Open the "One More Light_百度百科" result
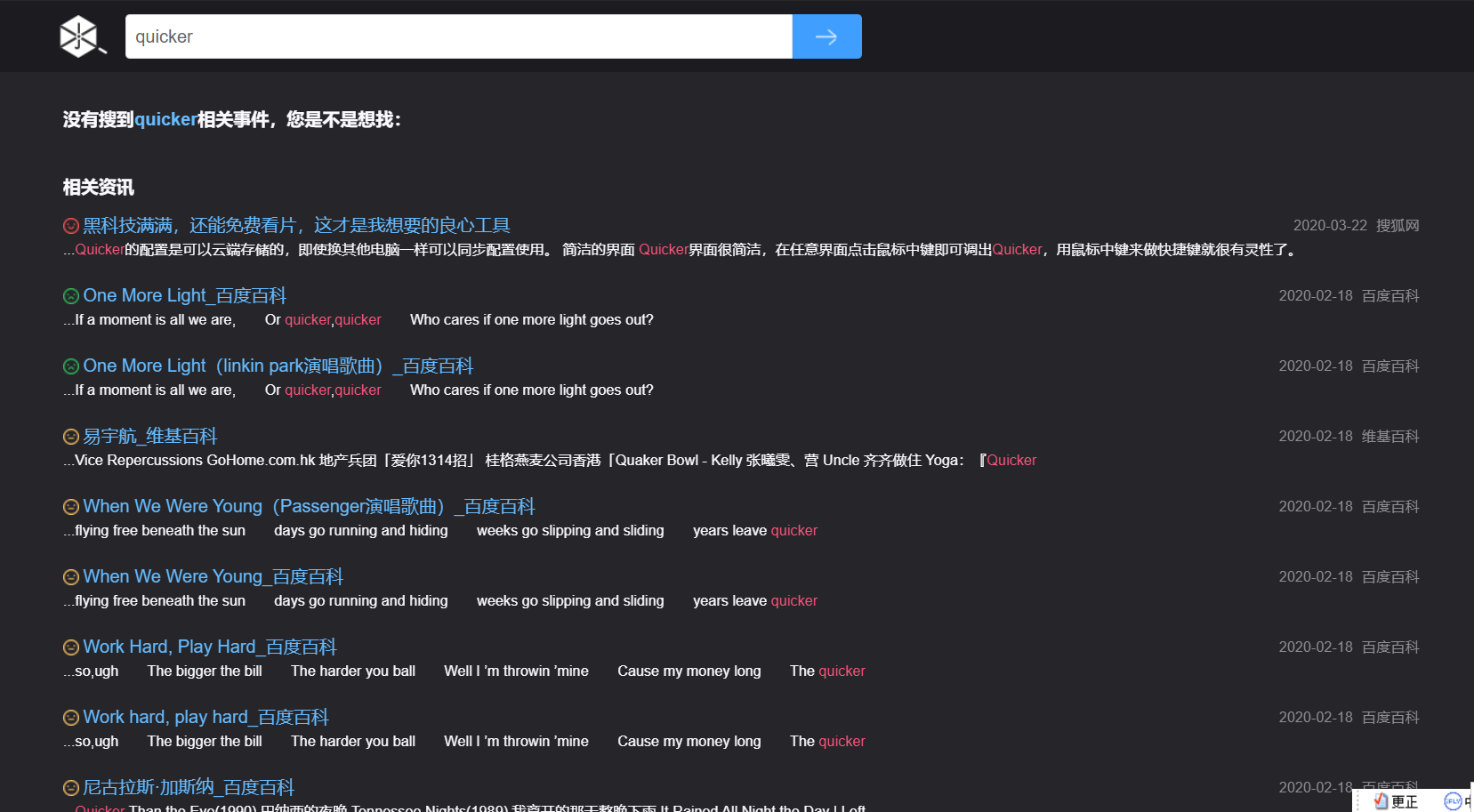This screenshot has width=1474, height=812. click(185, 296)
